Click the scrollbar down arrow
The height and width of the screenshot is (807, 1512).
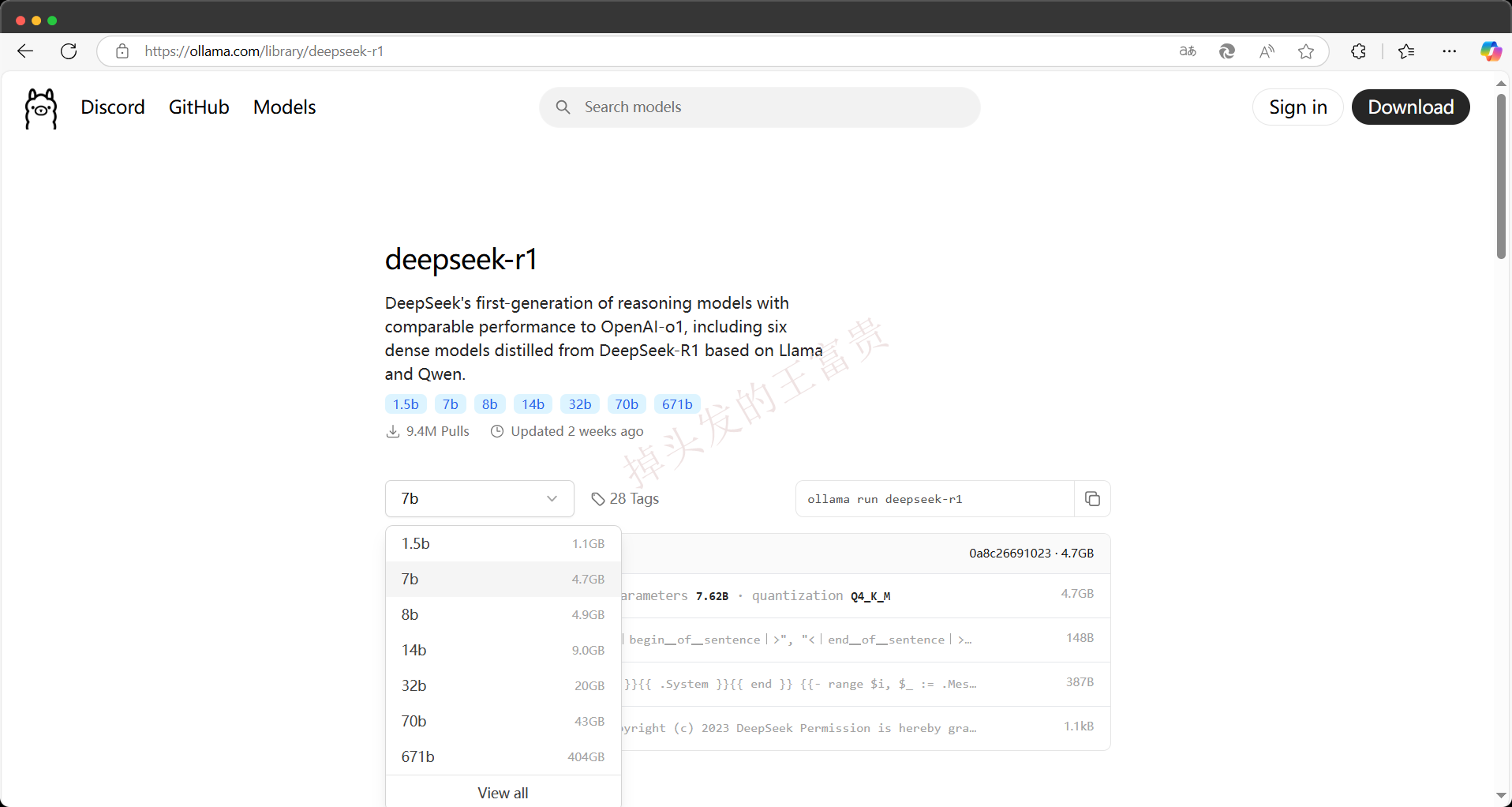point(1501,796)
